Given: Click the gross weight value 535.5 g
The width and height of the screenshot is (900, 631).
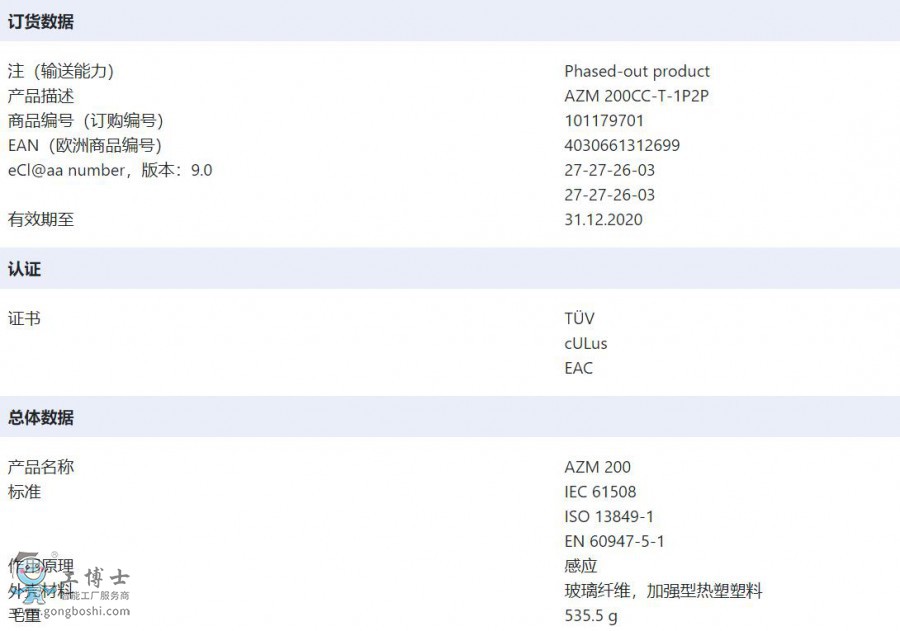Looking at the screenshot, I should tap(591, 616).
